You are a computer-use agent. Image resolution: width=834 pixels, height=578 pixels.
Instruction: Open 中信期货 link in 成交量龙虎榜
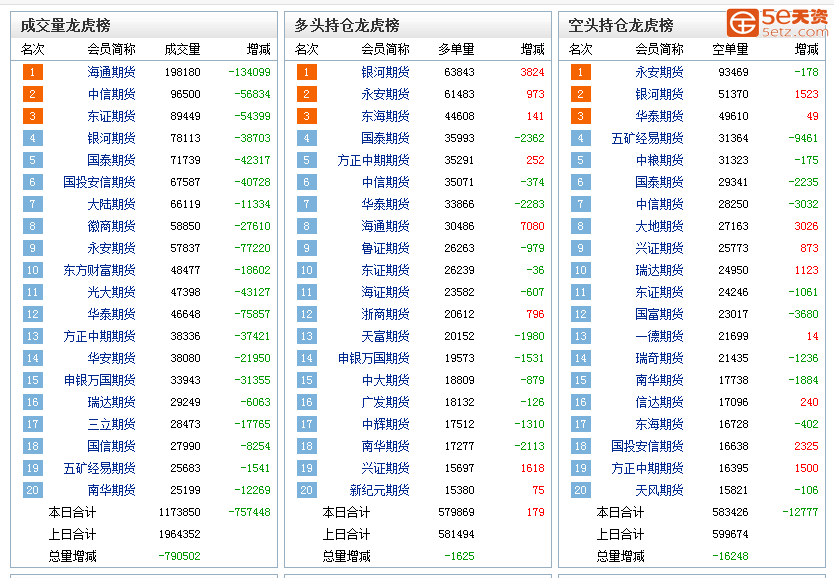pyautogui.click(x=111, y=94)
